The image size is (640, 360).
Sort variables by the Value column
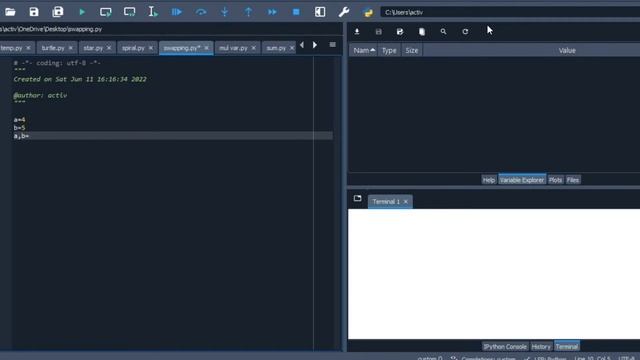[x=567, y=50]
